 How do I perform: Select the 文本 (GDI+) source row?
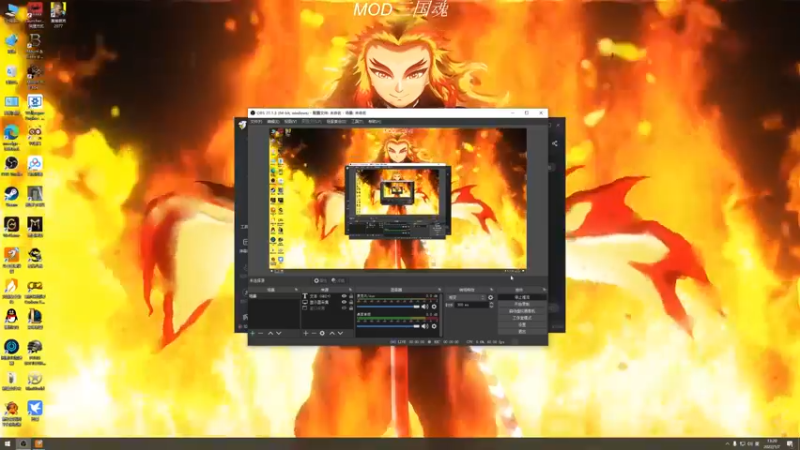(328, 296)
